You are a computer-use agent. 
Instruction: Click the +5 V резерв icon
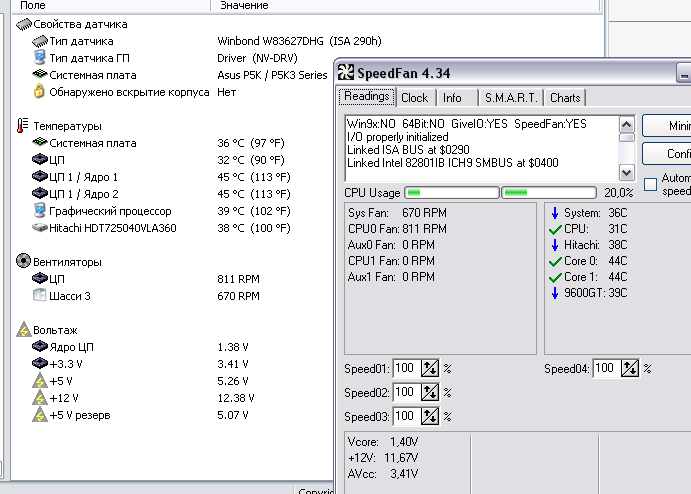(40, 415)
